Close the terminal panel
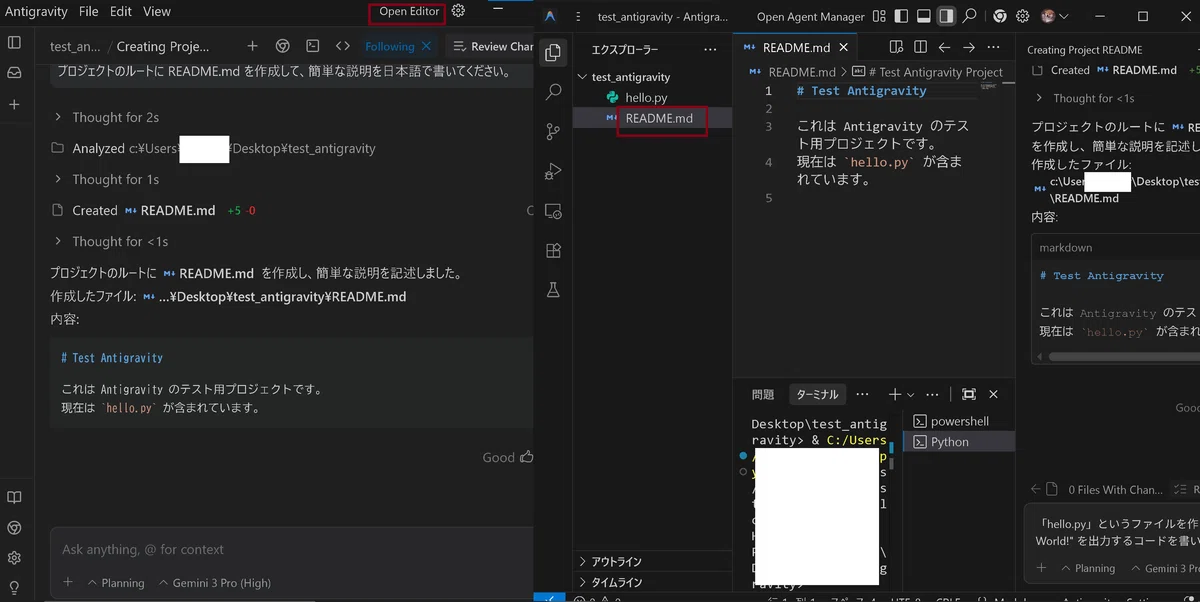Image resolution: width=1200 pixels, height=602 pixels. 993,394
